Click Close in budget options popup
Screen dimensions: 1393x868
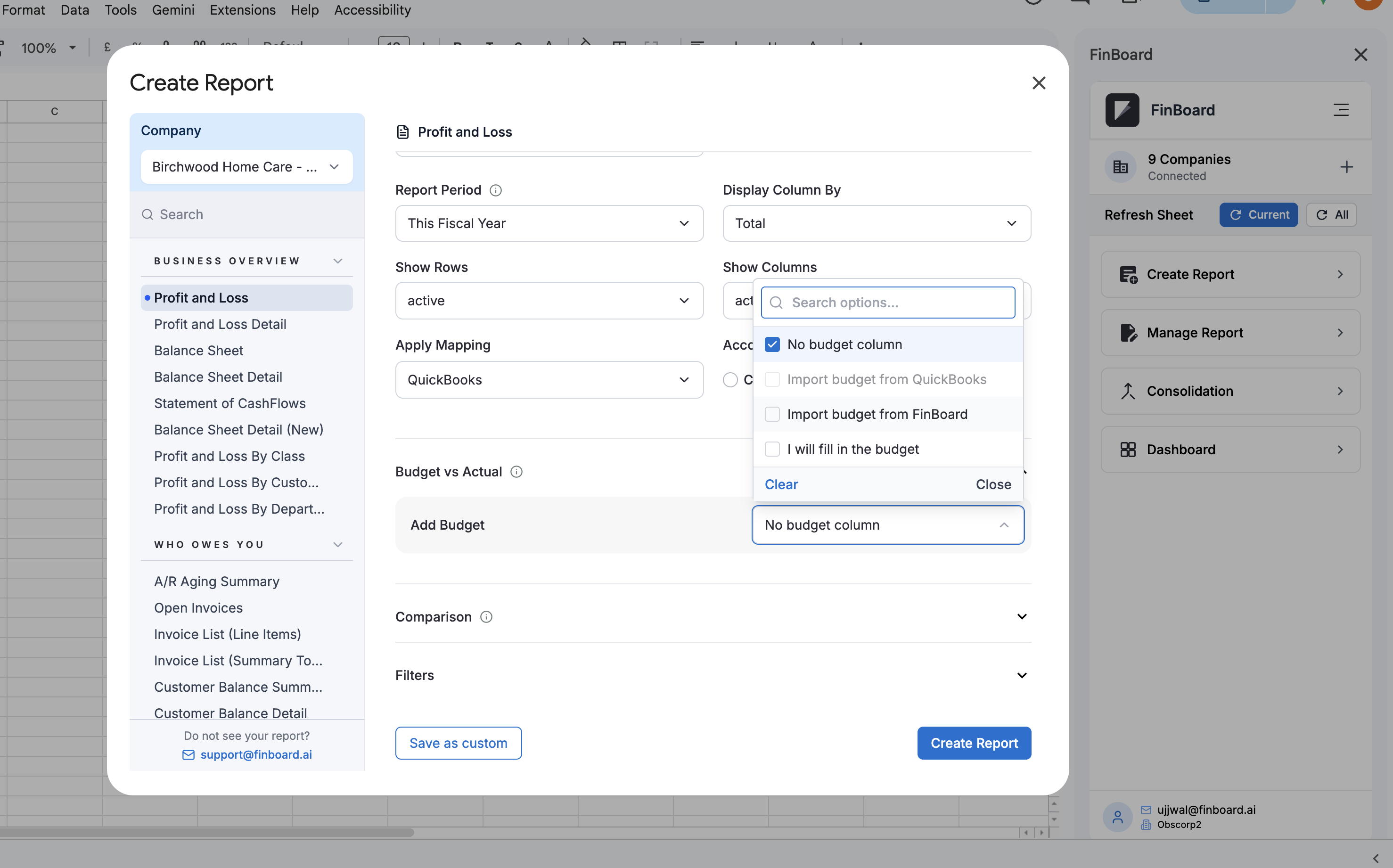(x=993, y=485)
